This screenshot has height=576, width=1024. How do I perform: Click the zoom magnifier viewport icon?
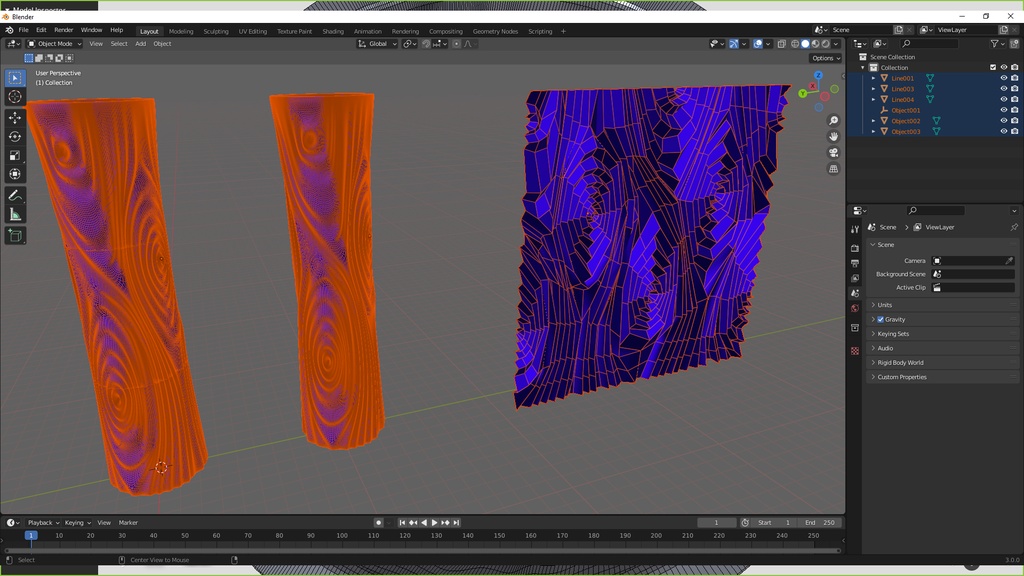coord(834,121)
